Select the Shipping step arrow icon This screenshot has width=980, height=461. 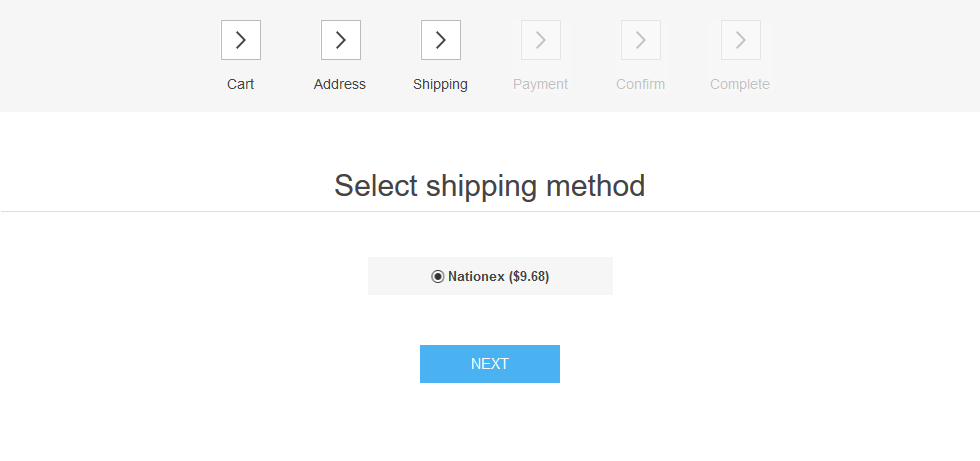441,40
